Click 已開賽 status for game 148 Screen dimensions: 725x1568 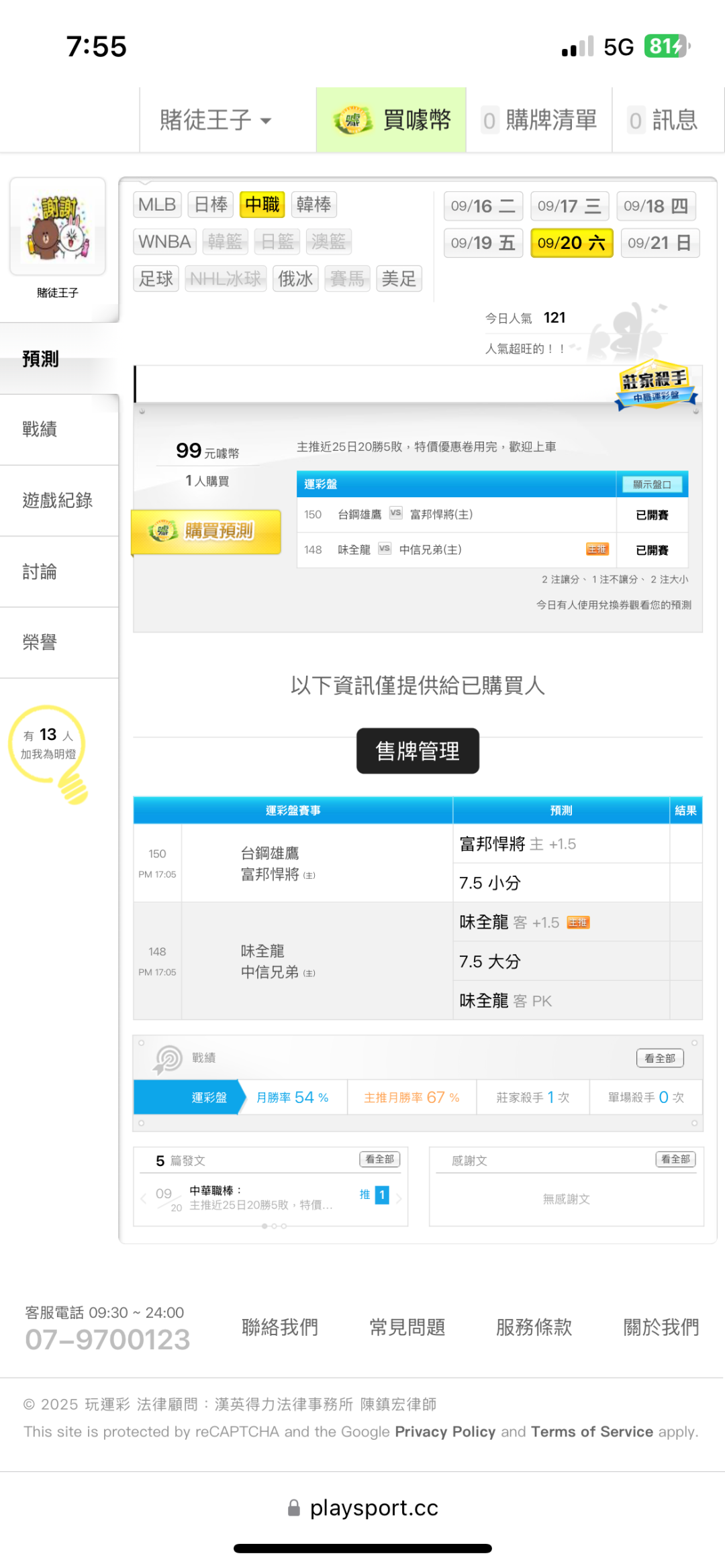tap(652, 550)
